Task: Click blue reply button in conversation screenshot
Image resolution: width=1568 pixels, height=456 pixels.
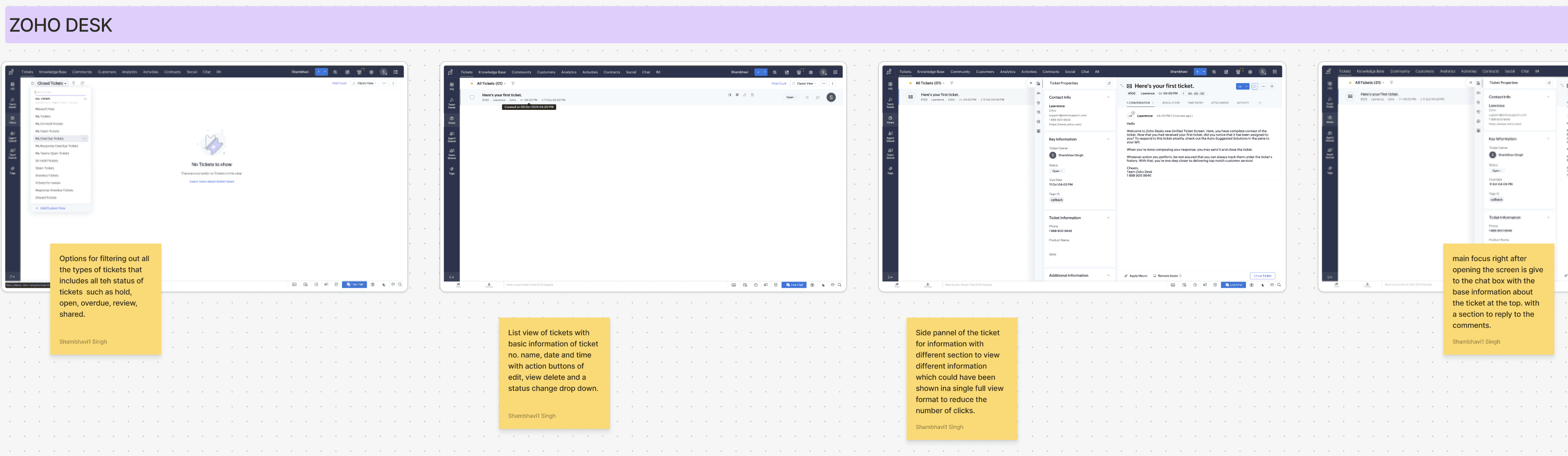Action: [1243, 87]
